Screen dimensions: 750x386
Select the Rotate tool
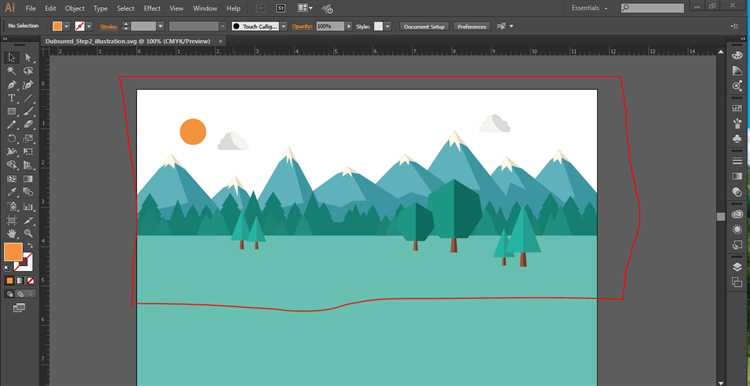click(x=11, y=138)
